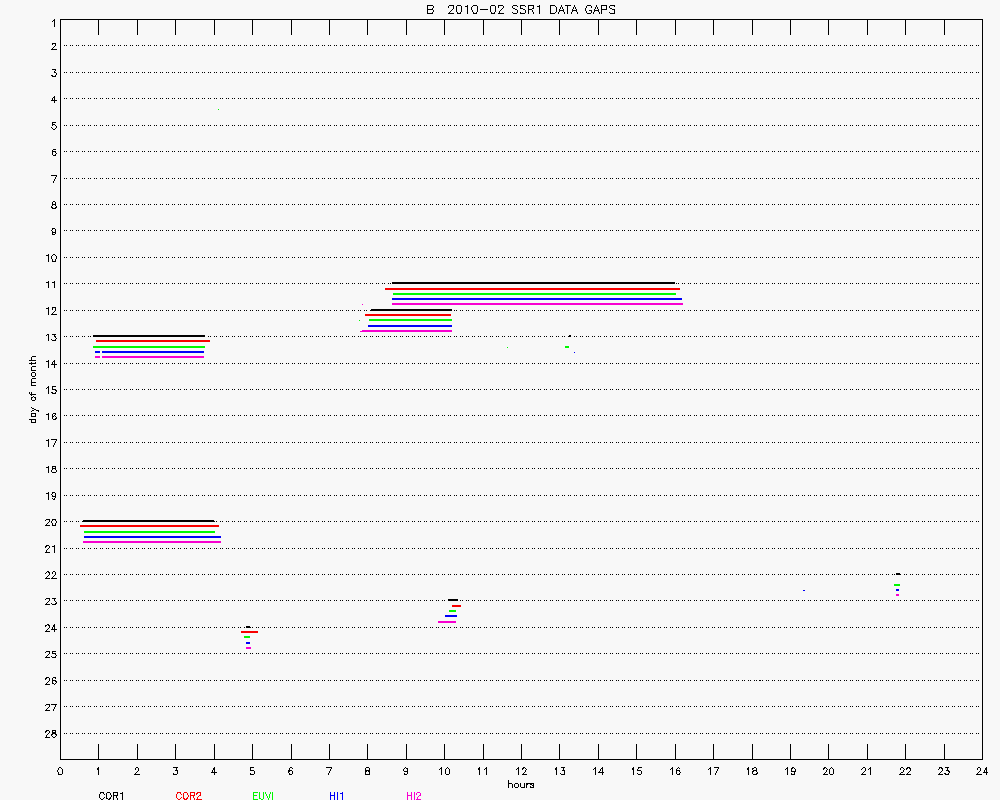The height and width of the screenshot is (800, 1000).
Task: Click the black COR1 gap bar on day 20
Action: click(148, 521)
